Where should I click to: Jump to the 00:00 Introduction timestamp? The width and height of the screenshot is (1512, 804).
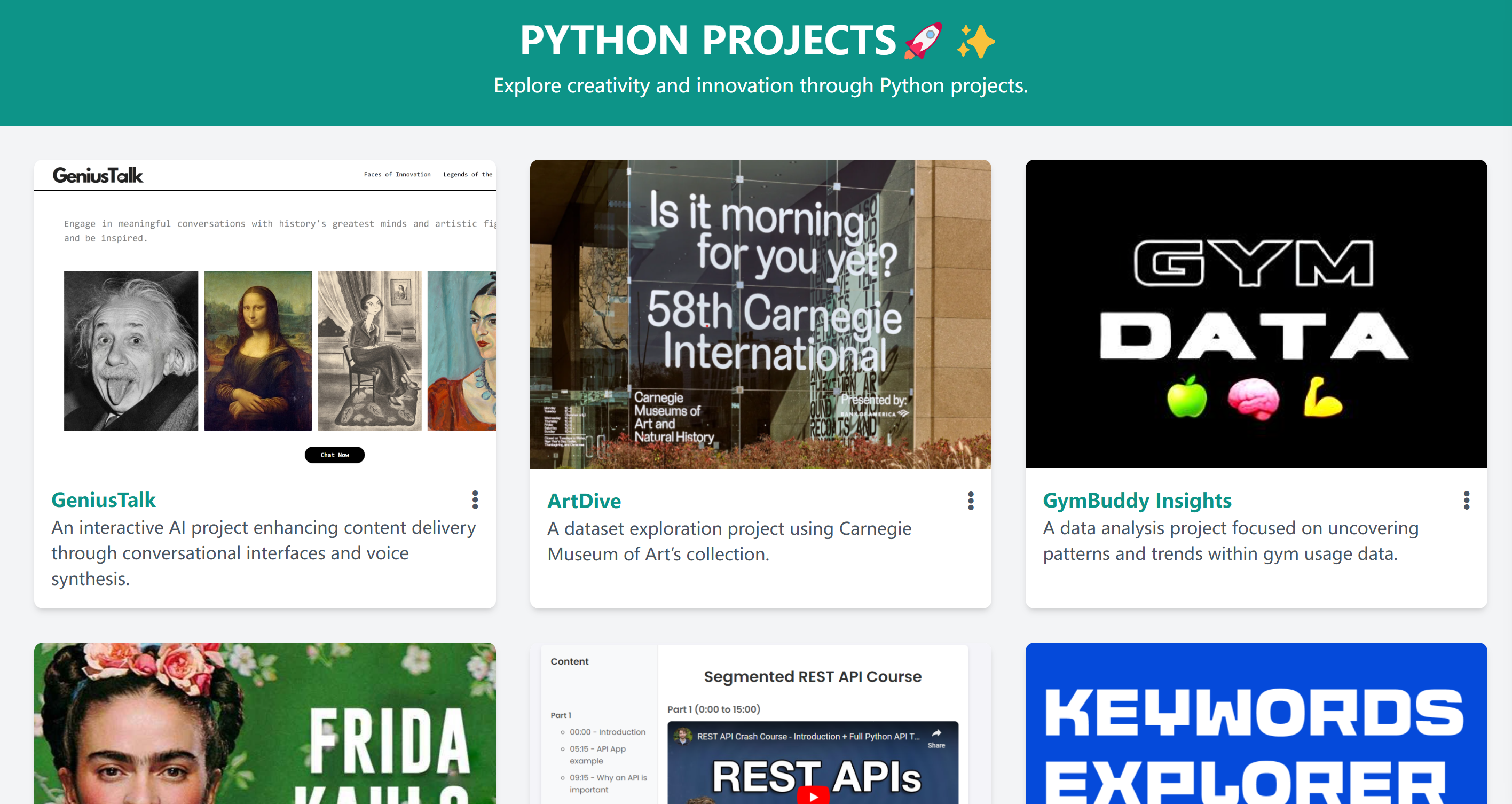tap(608, 732)
